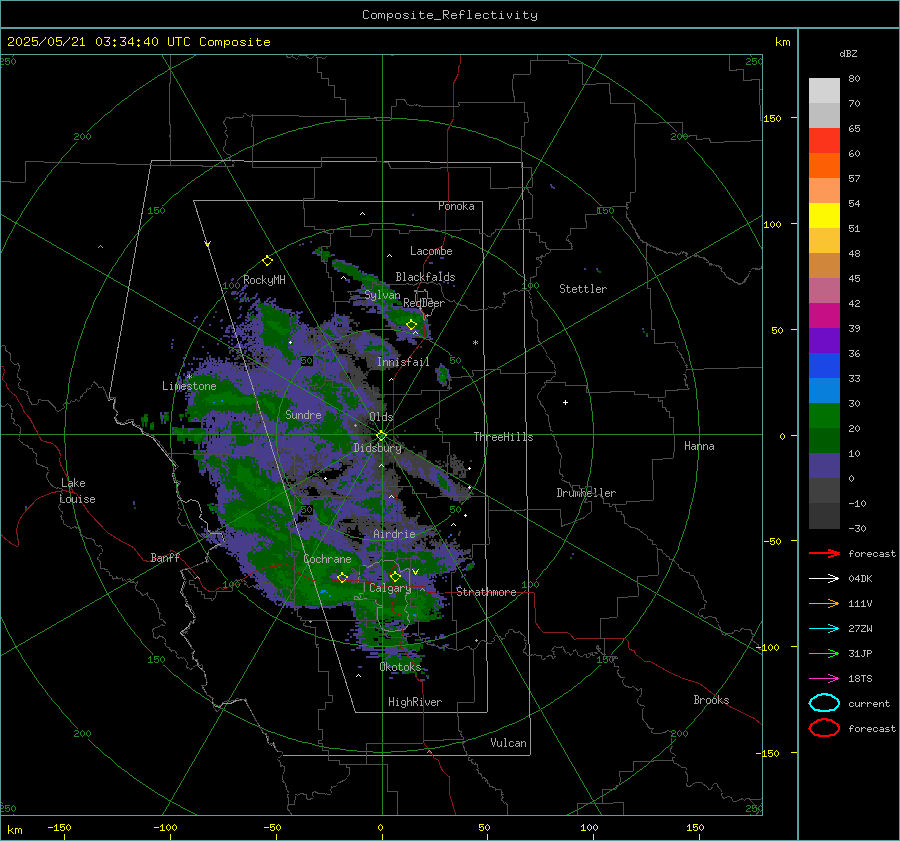The height and width of the screenshot is (841, 900).
Task: Click the 2025/05/21 03:34:40 UTC timestamp
Action: (x=87, y=42)
